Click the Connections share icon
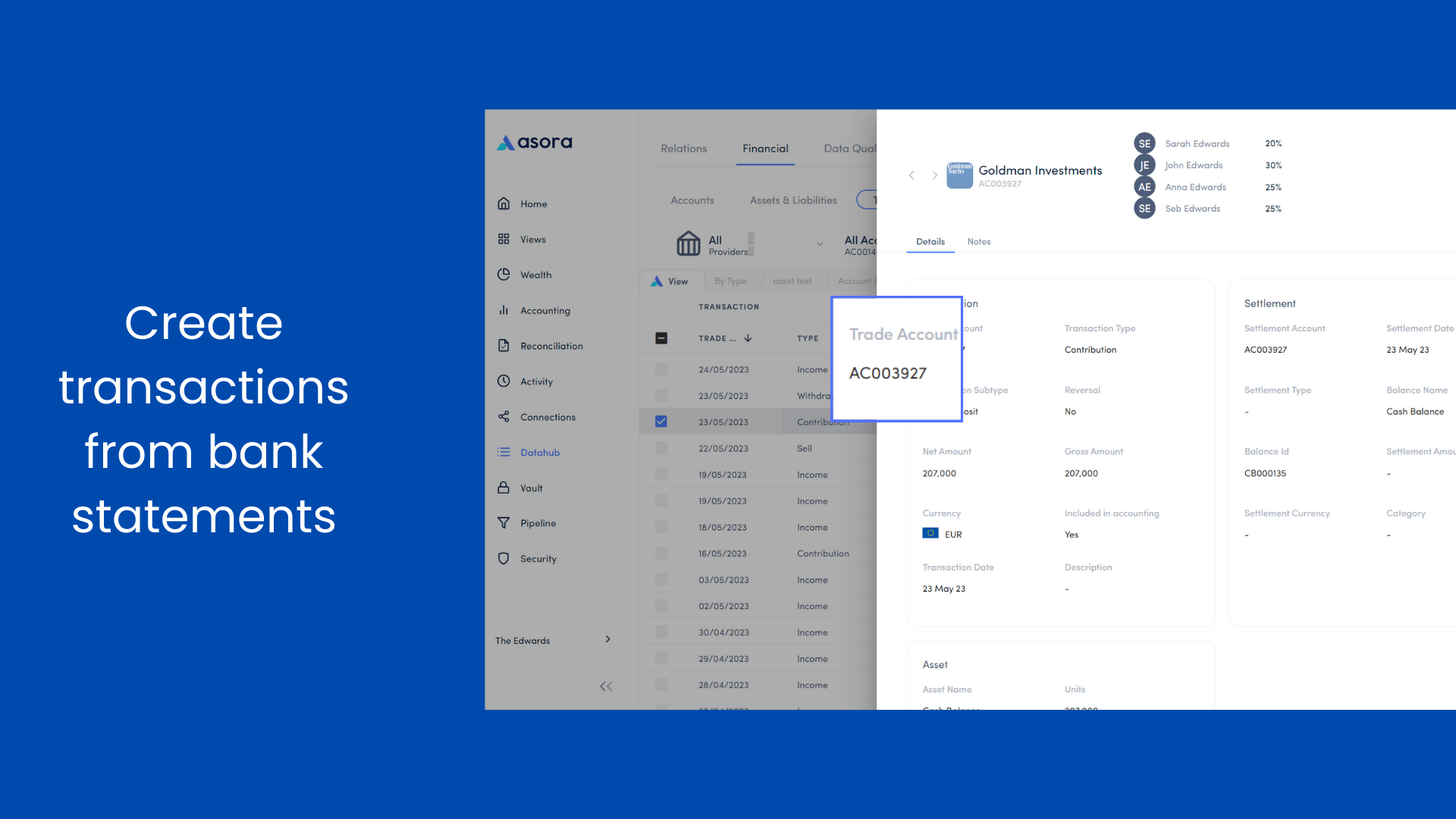This screenshot has height=819, width=1456. pyautogui.click(x=504, y=416)
